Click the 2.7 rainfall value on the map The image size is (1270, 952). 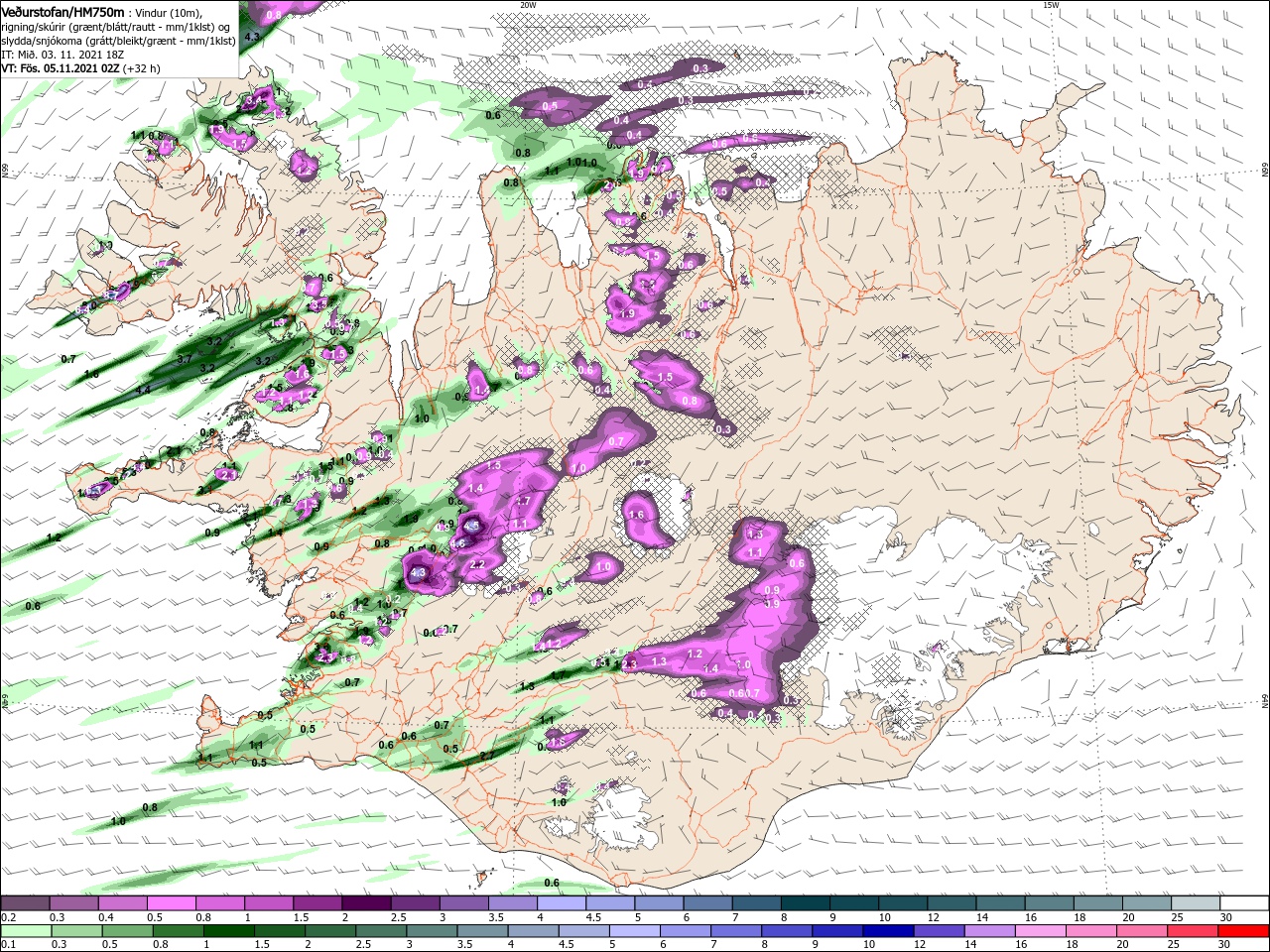click(x=487, y=756)
